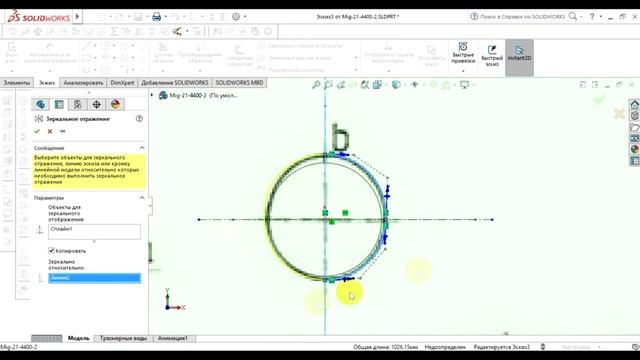Open the DimXpertManager crosshair tab icon

96,104
